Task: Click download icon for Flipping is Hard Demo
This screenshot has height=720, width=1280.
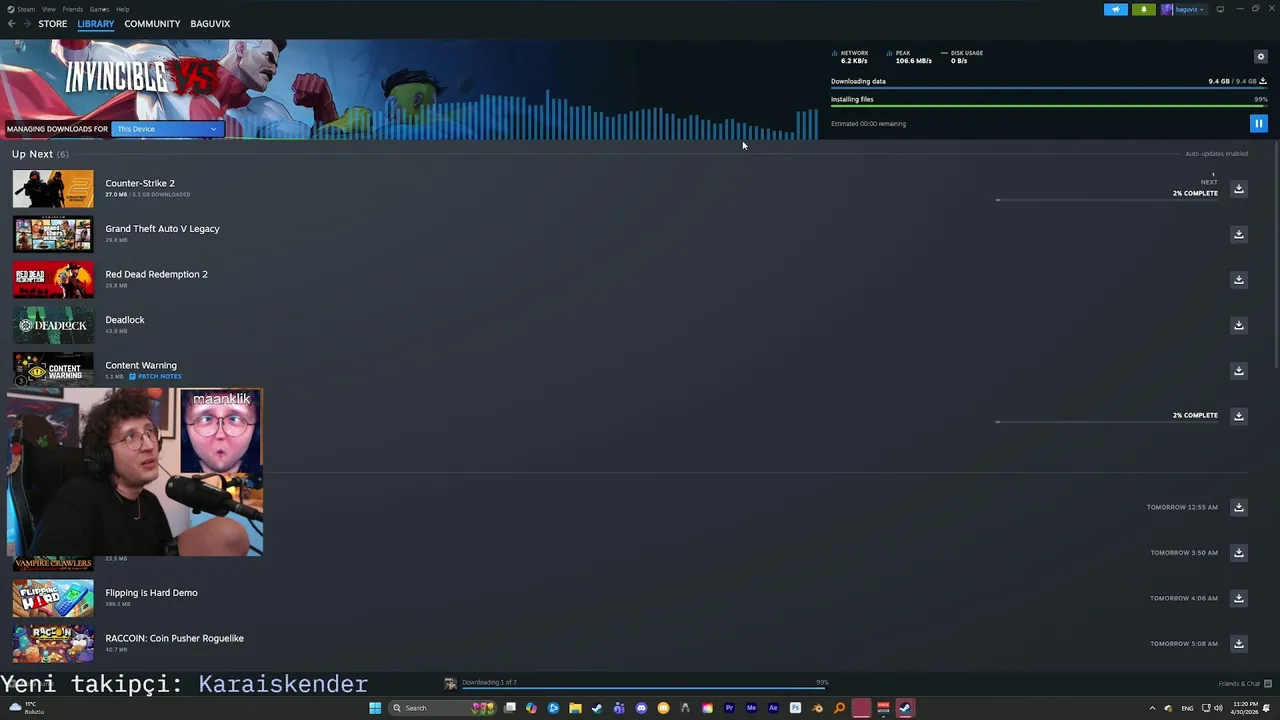Action: pyautogui.click(x=1238, y=598)
